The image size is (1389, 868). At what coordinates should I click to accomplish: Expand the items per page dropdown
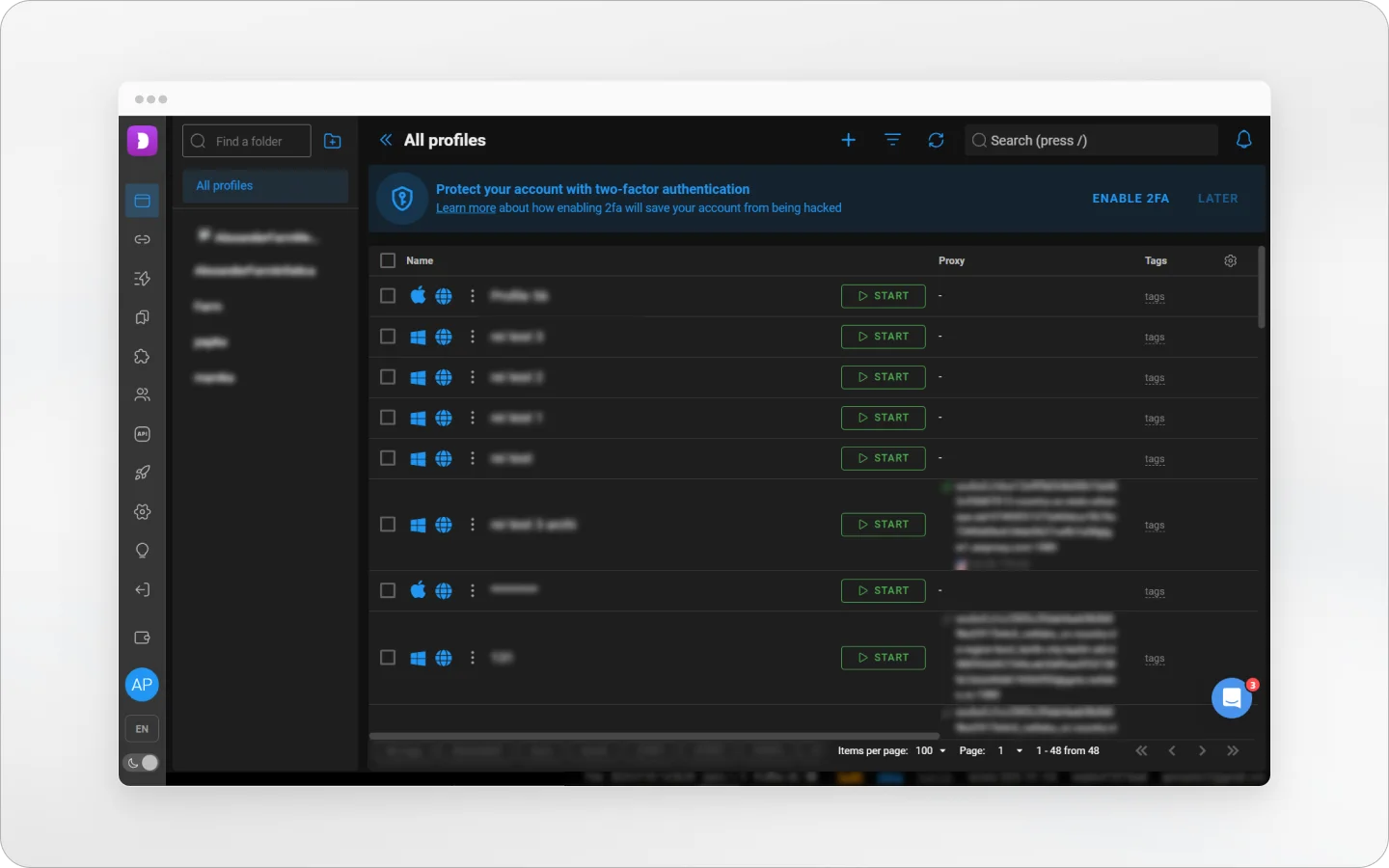pyautogui.click(x=931, y=751)
